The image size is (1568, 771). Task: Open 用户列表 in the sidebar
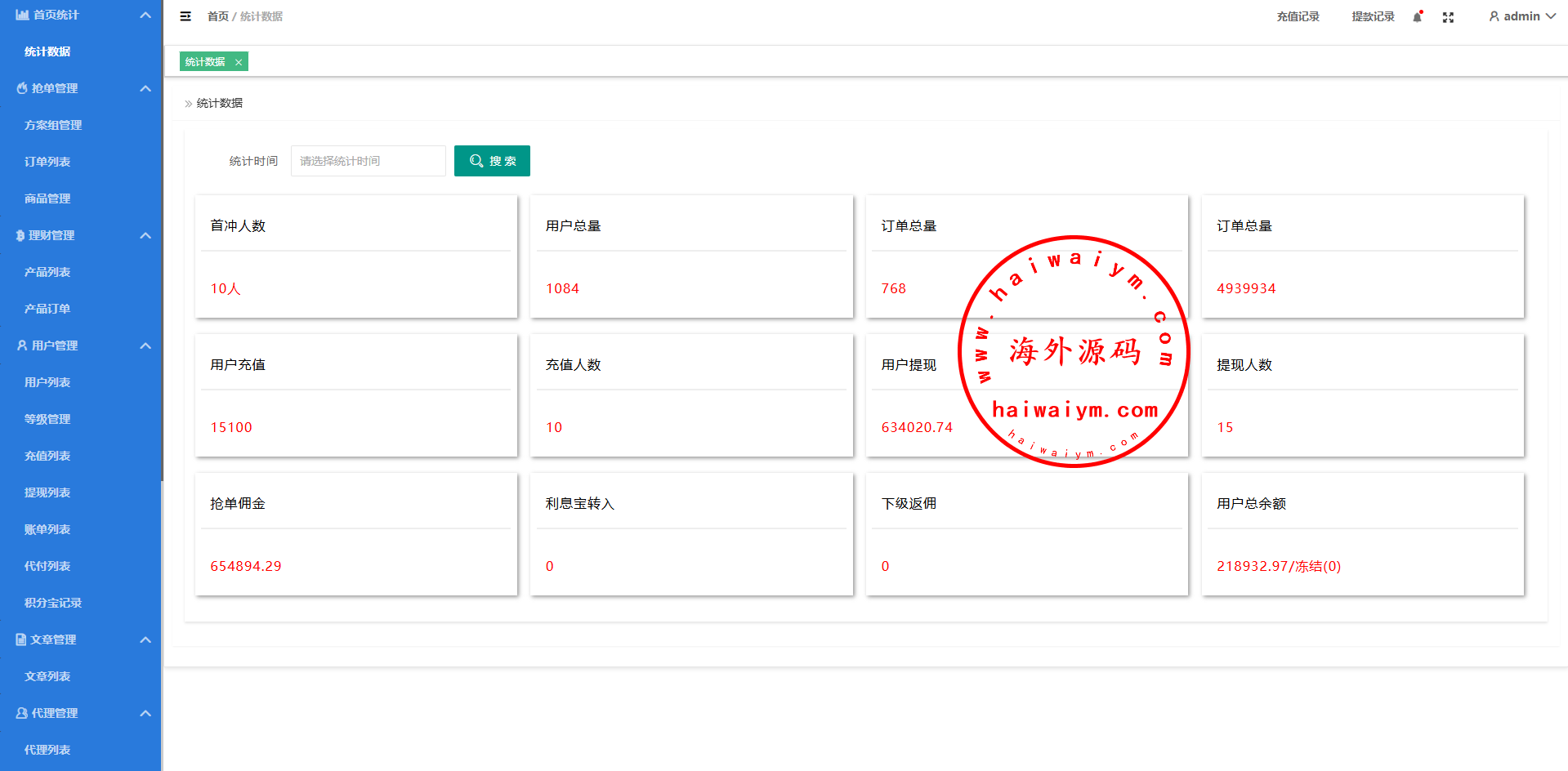point(47,382)
